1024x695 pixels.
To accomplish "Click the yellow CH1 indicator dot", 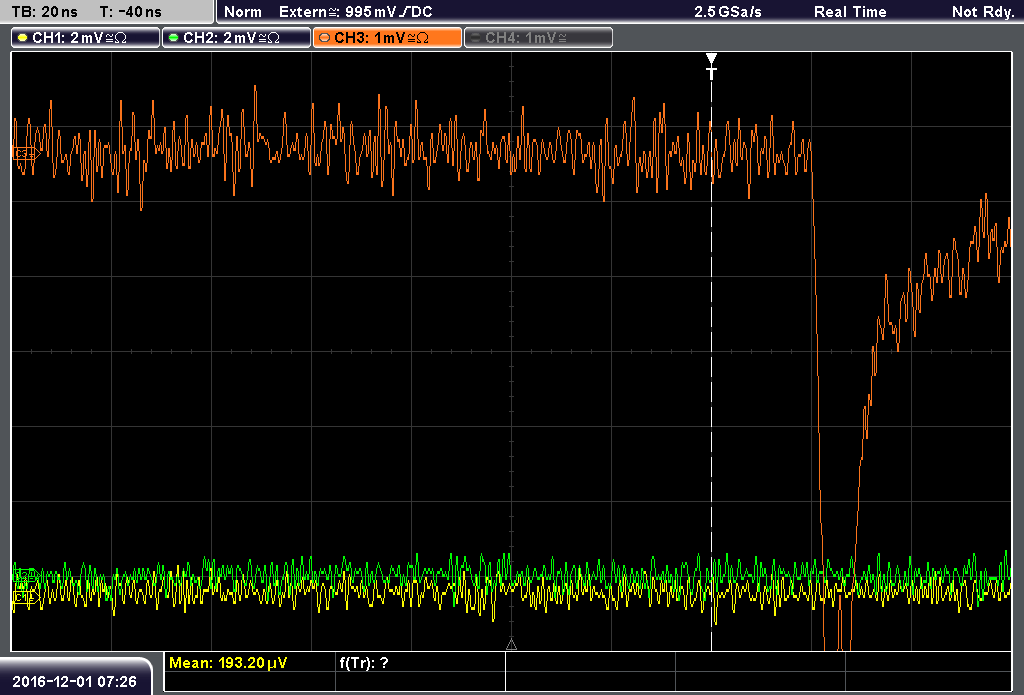I will [x=23, y=38].
